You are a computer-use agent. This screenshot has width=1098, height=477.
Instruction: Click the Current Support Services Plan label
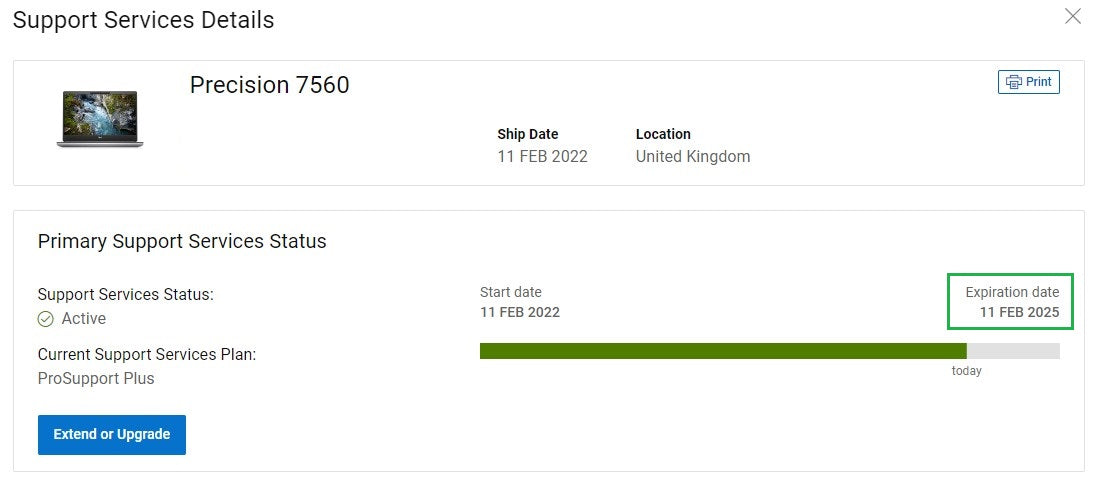click(146, 354)
